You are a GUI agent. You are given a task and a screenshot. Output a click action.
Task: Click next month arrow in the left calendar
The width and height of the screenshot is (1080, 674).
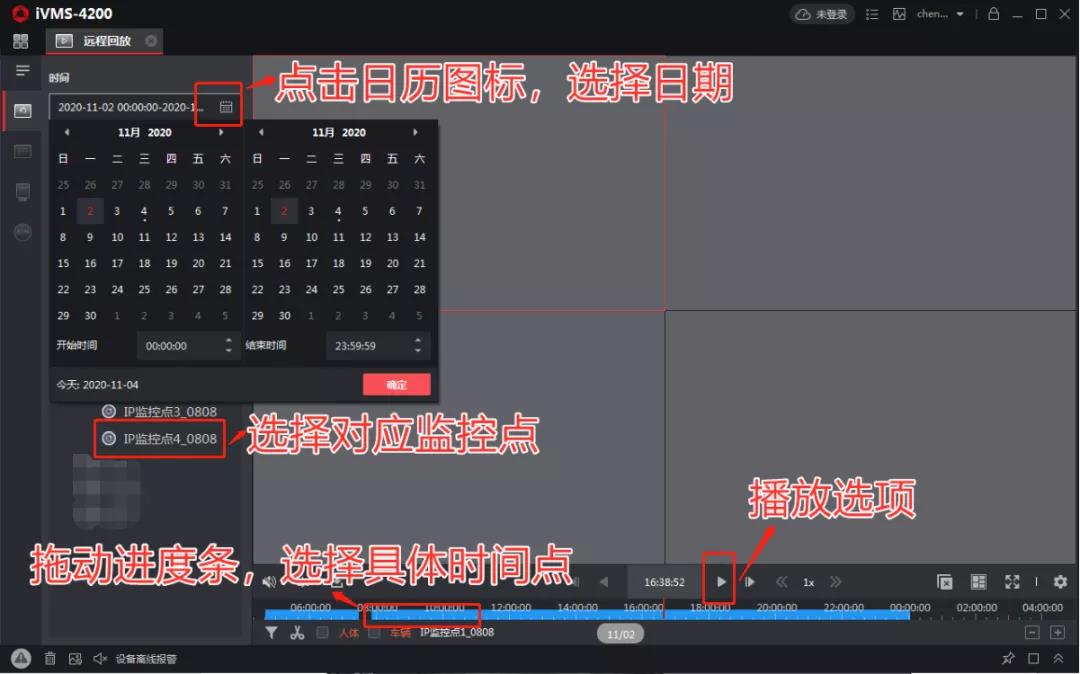coord(222,131)
